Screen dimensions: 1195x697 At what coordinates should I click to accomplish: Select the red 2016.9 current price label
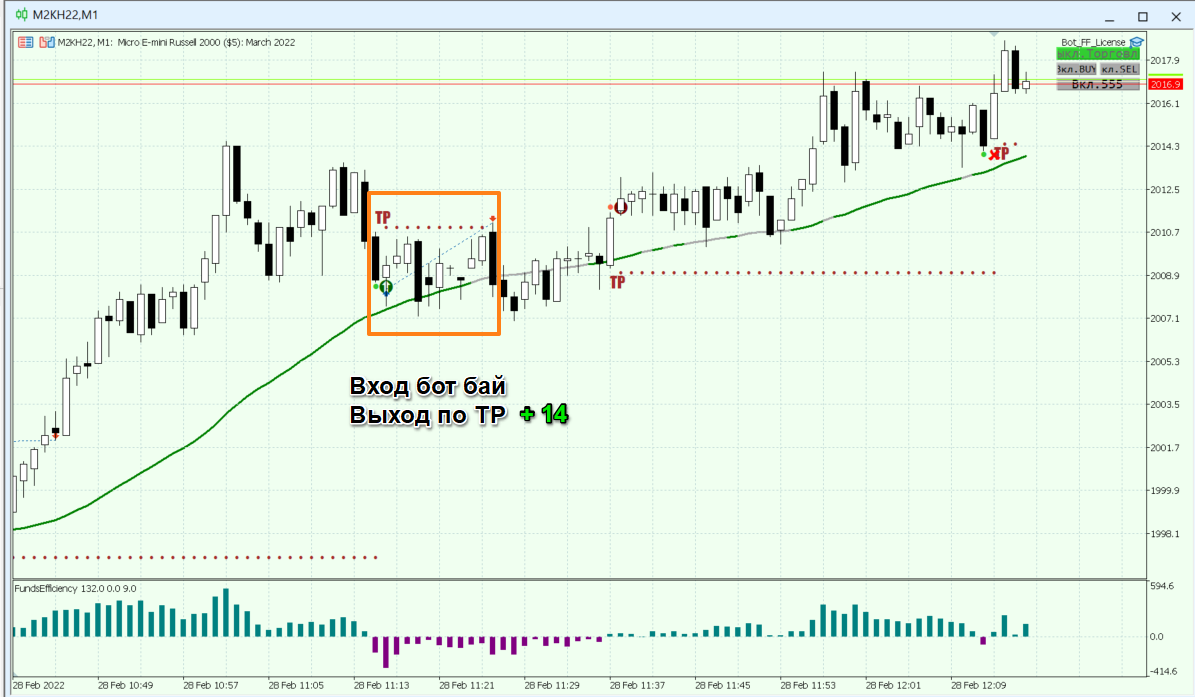1165,85
